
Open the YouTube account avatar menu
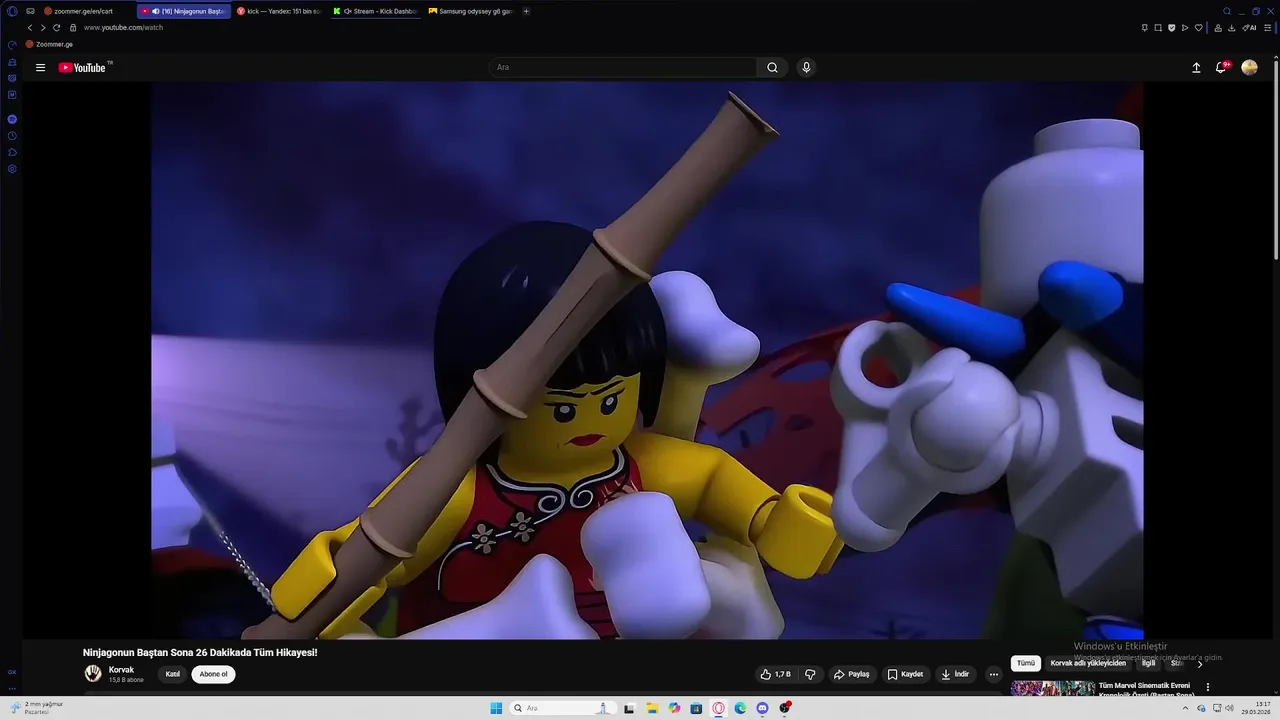pos(1249,68)
